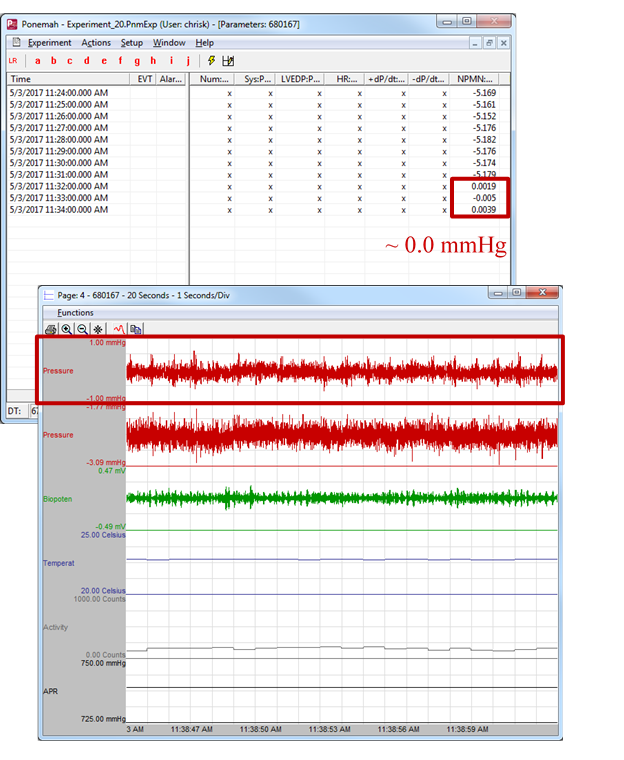The height and width of the screenshot is (760, 624).
Task: Click the EVT column header
Action: 143,79
